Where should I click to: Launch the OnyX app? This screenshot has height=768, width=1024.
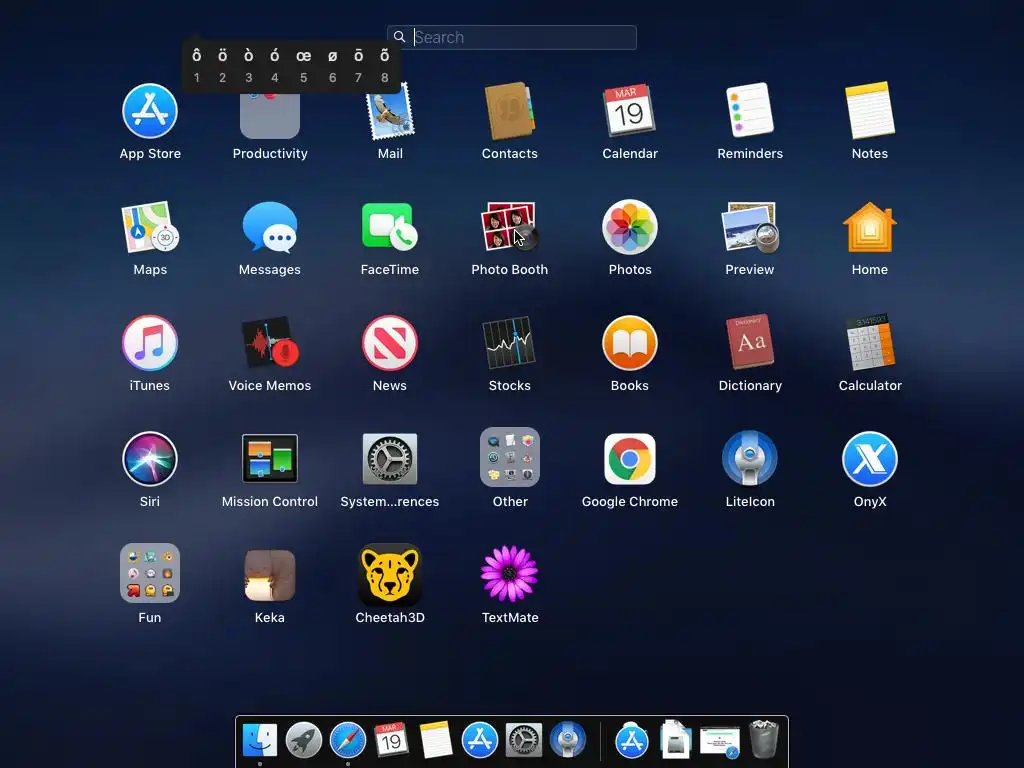click(870, 458)
